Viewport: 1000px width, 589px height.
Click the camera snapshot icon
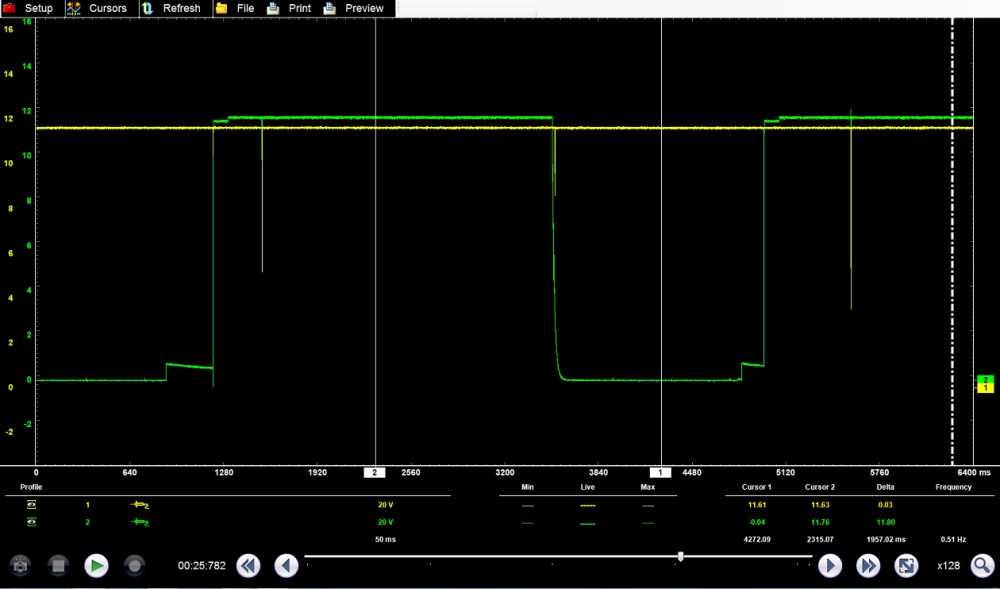click(x=19, y=566)
